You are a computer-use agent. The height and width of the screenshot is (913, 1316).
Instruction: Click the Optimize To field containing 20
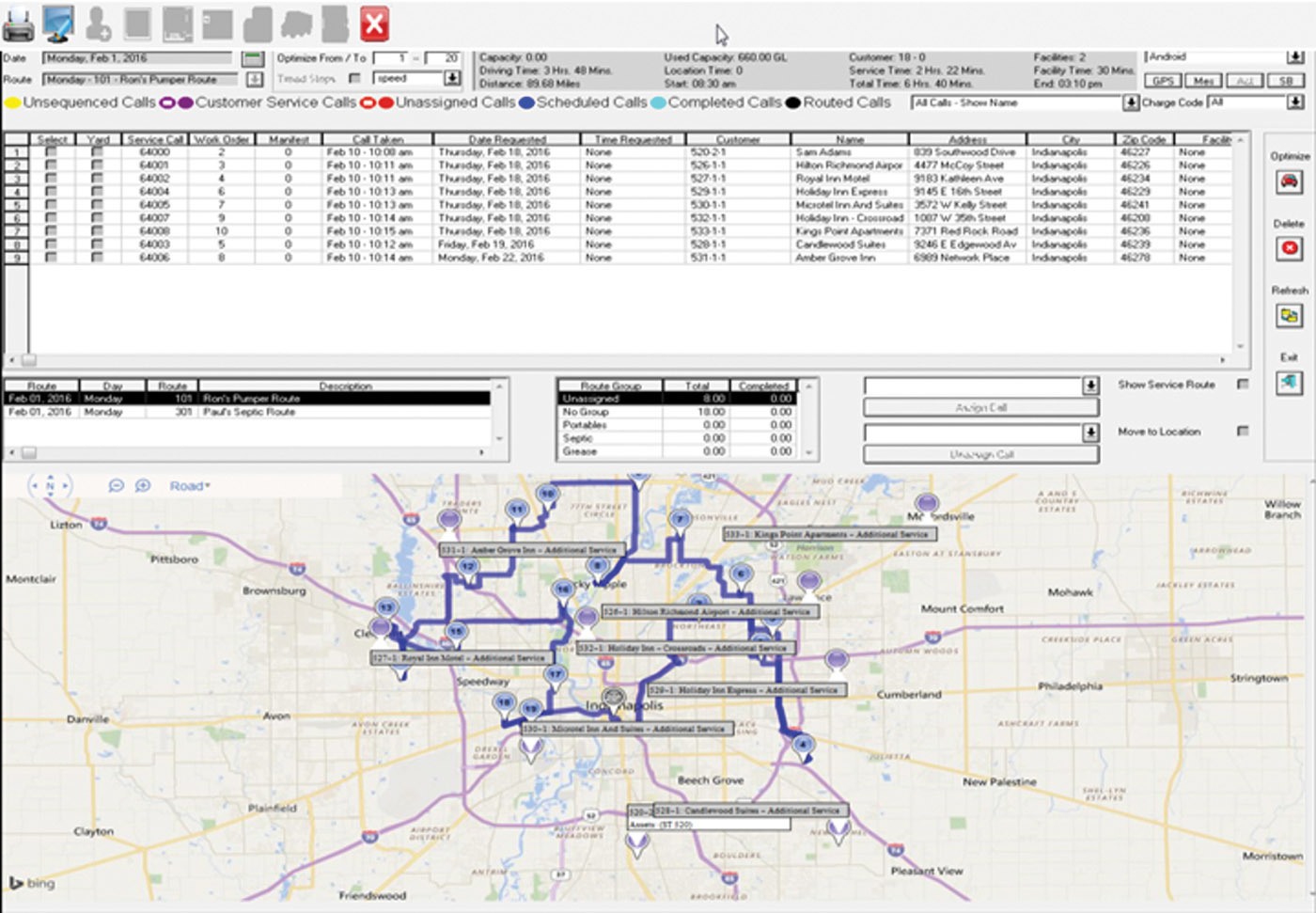click(x=442, y=58)
